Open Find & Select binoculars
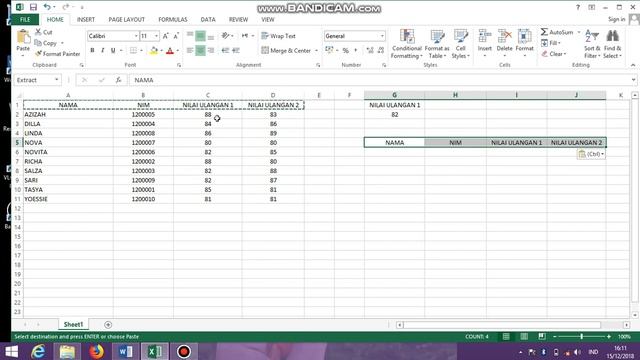 (612, 44)
